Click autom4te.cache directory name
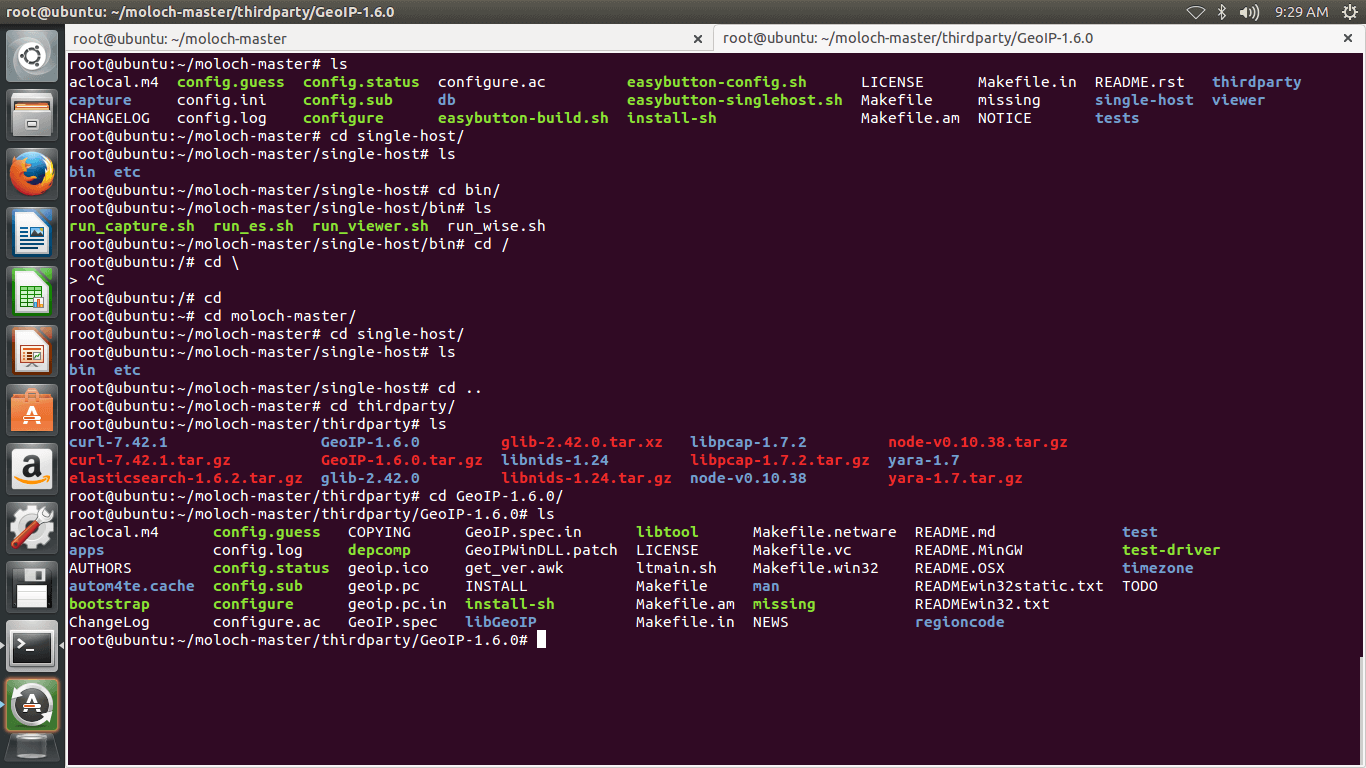This screenshot has width=1366, height=768. coord(132,586)
